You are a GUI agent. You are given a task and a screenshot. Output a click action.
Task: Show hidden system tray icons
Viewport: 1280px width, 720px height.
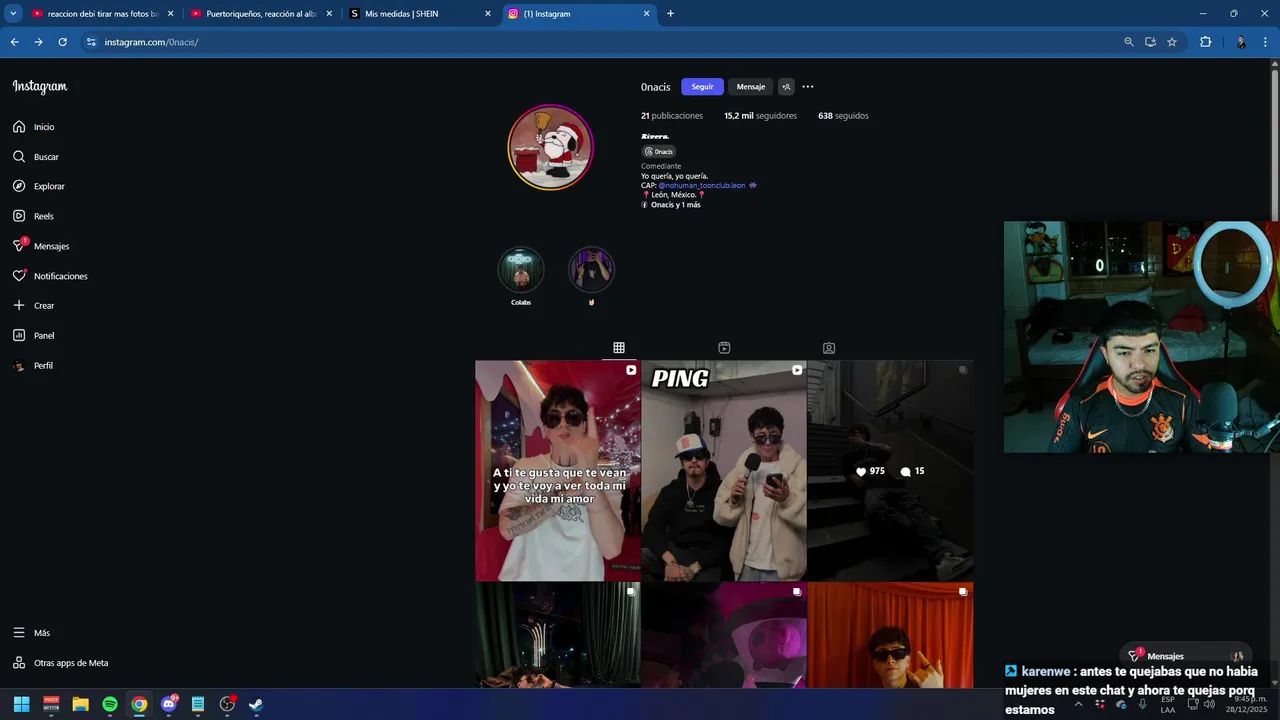(x=1078, y=704)
